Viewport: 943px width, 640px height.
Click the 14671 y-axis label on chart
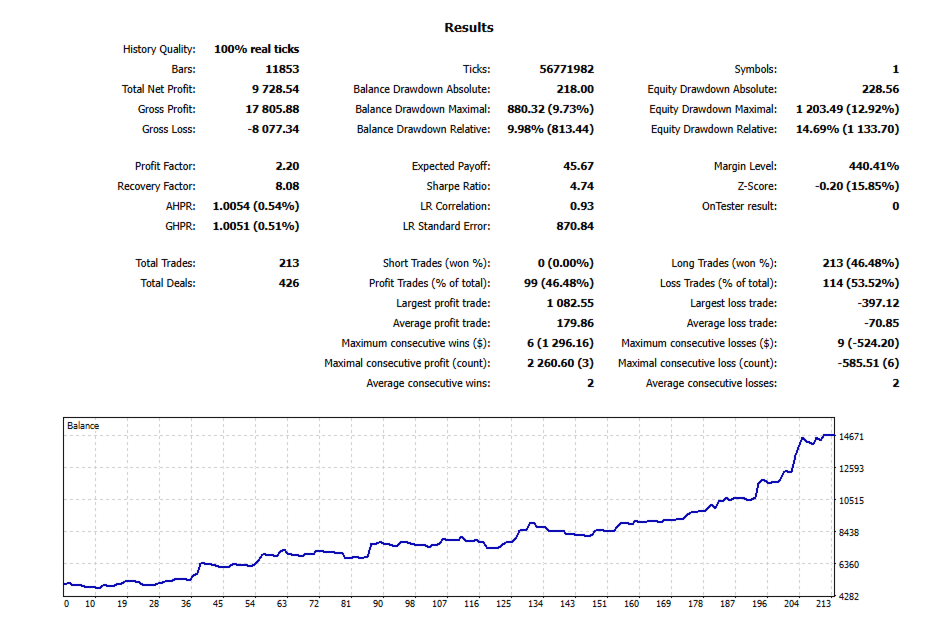coord(851,437)
